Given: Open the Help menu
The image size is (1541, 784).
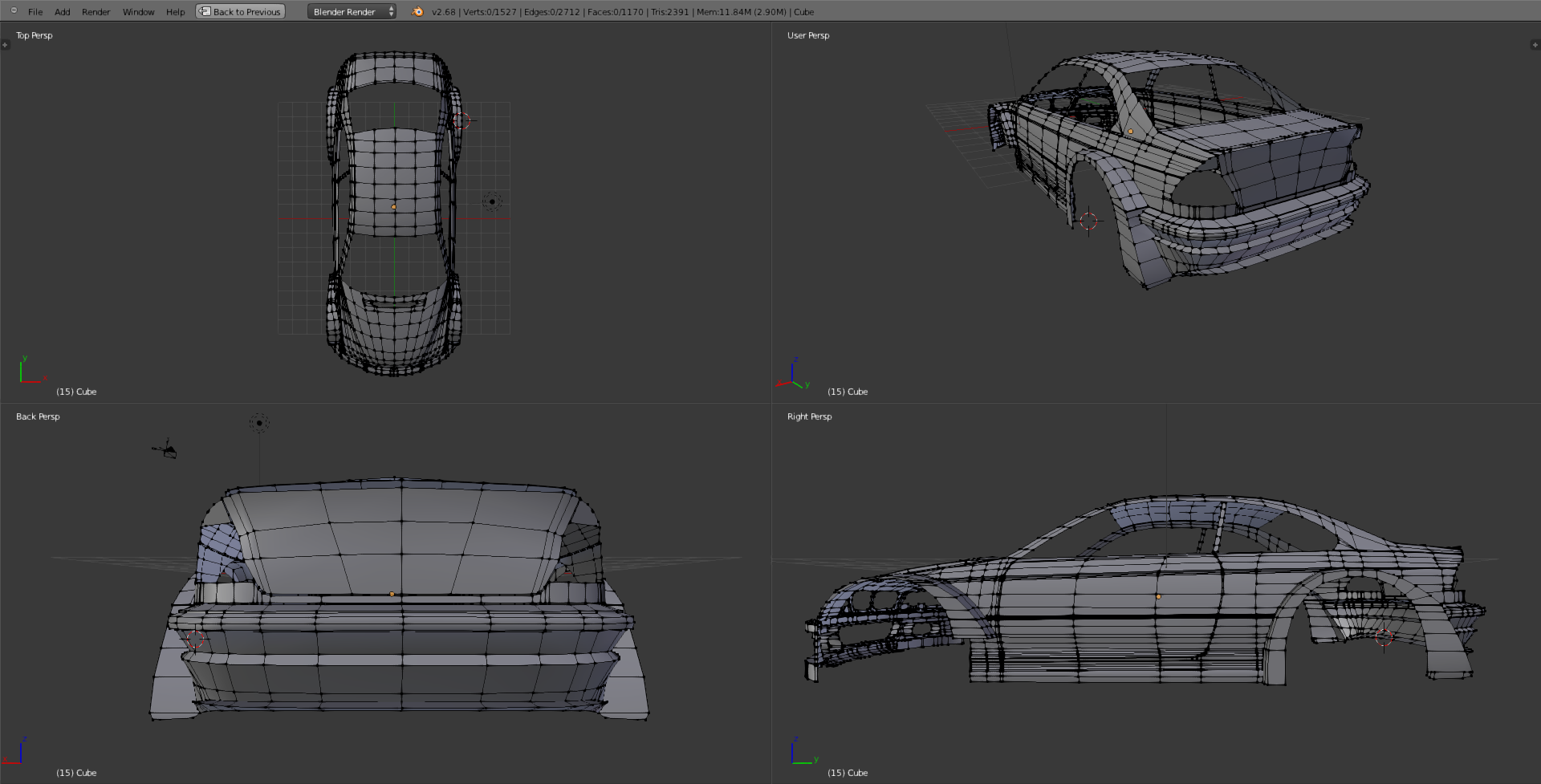Looking at the screenshot, I should coord(175,12).
